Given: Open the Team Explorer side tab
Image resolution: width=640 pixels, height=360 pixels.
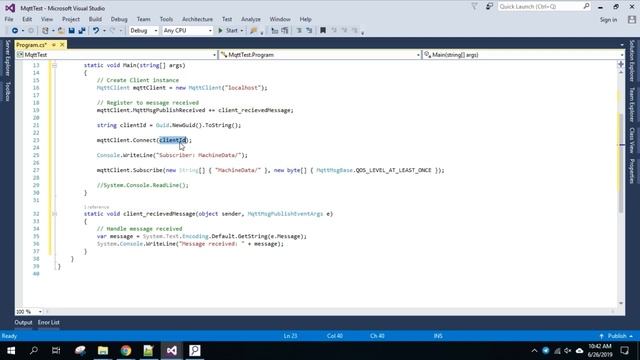Looking at the screenshot, I should [x=632, y=104].
